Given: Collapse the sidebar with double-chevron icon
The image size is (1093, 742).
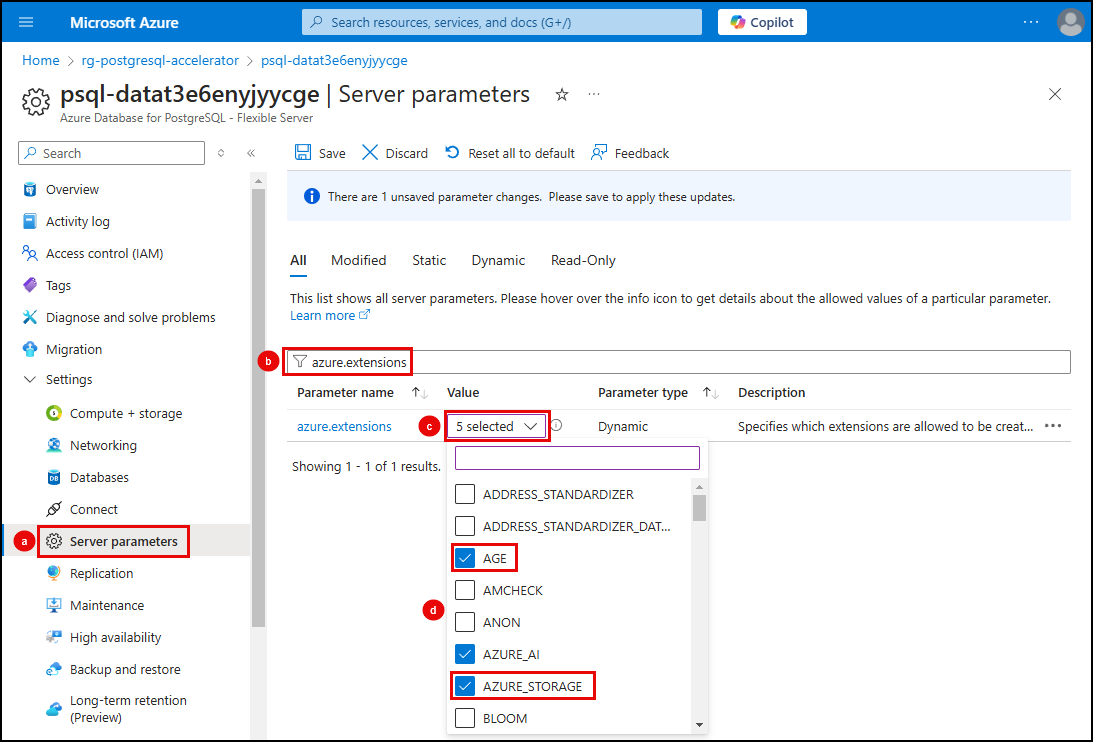Looking at the screenshot, I should click(x=251, y=153).
